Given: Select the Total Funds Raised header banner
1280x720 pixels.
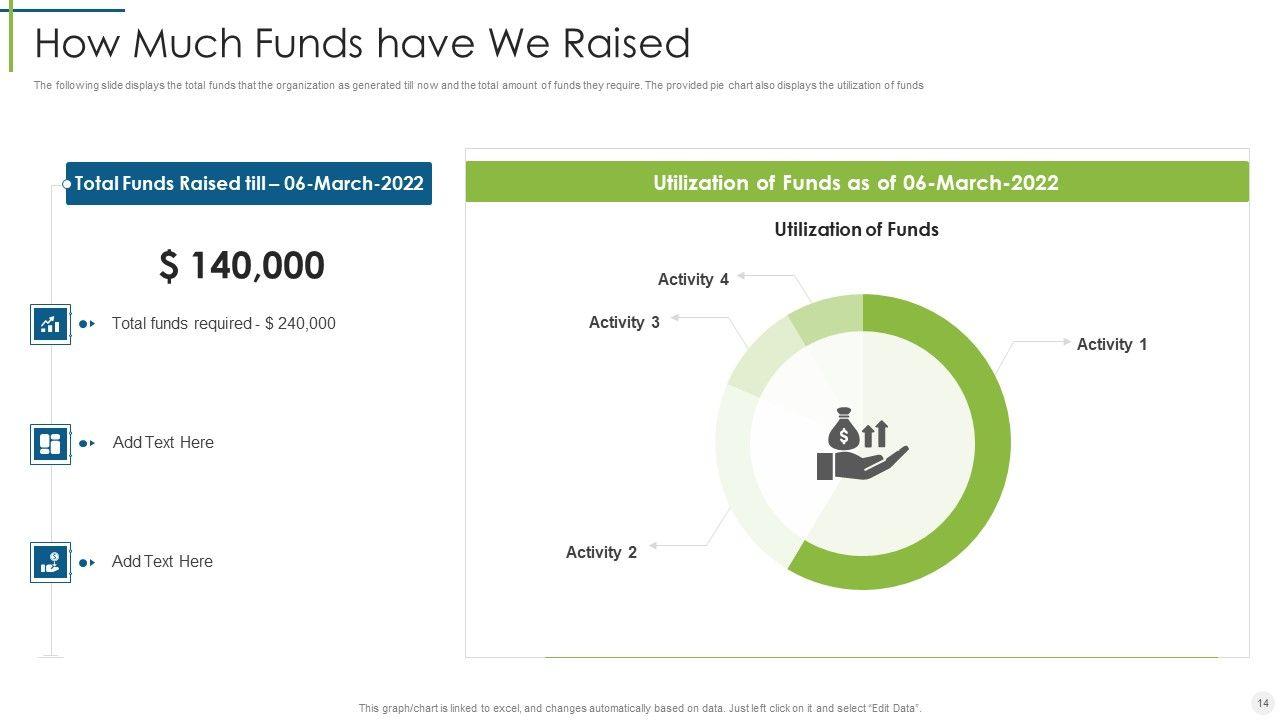Looking at the screenshot, I should click(249, 184).
